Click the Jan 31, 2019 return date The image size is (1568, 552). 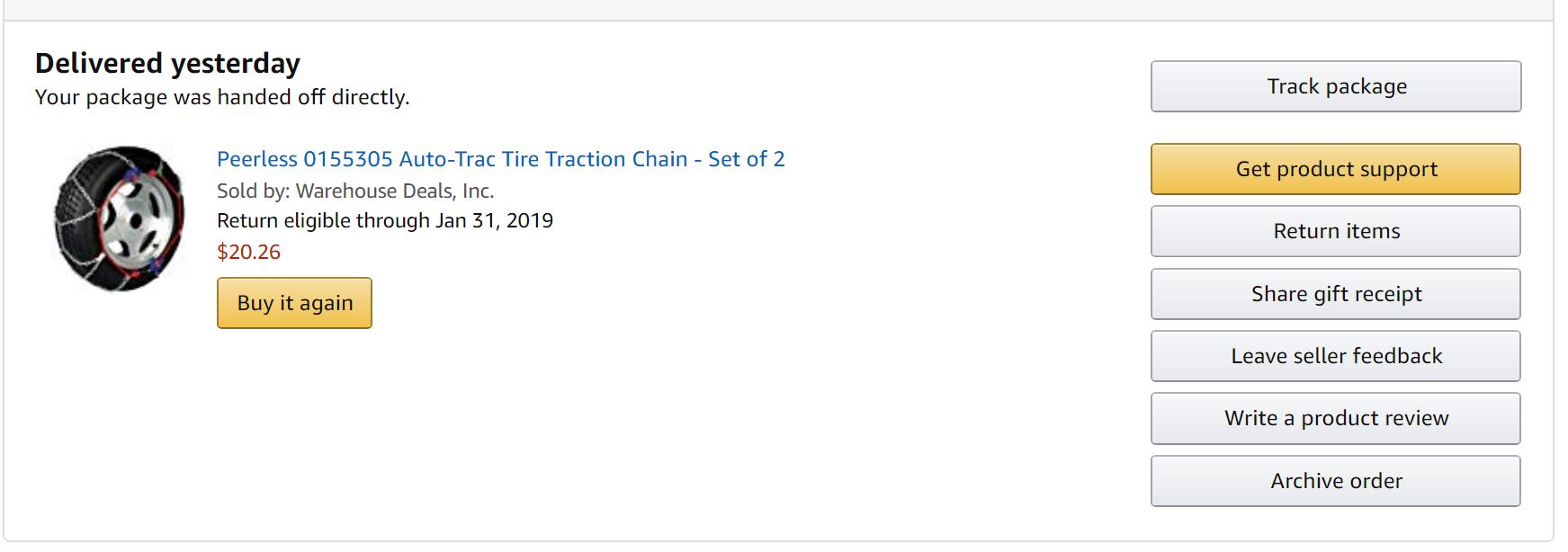click(x=495, y=220)
